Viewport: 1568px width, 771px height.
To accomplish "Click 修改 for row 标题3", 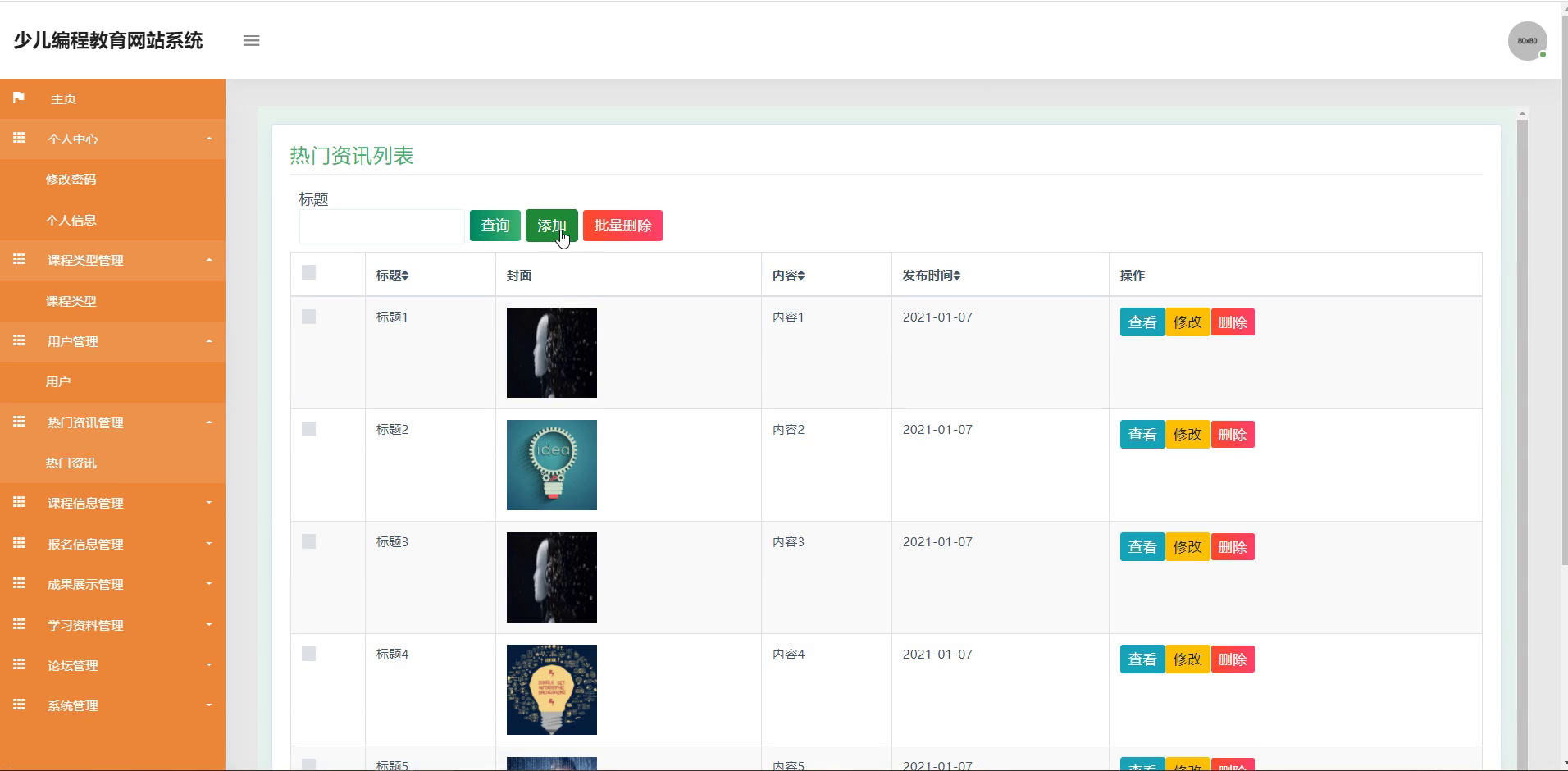I will coord(1187,547).
